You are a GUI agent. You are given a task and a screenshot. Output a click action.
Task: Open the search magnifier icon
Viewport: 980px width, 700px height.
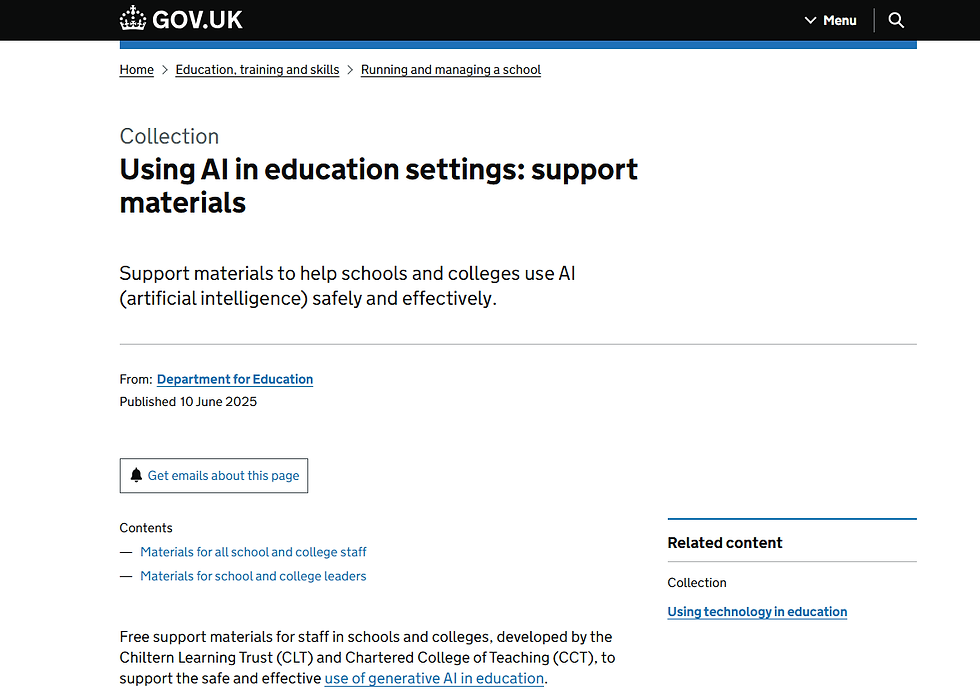pos(896,20)
